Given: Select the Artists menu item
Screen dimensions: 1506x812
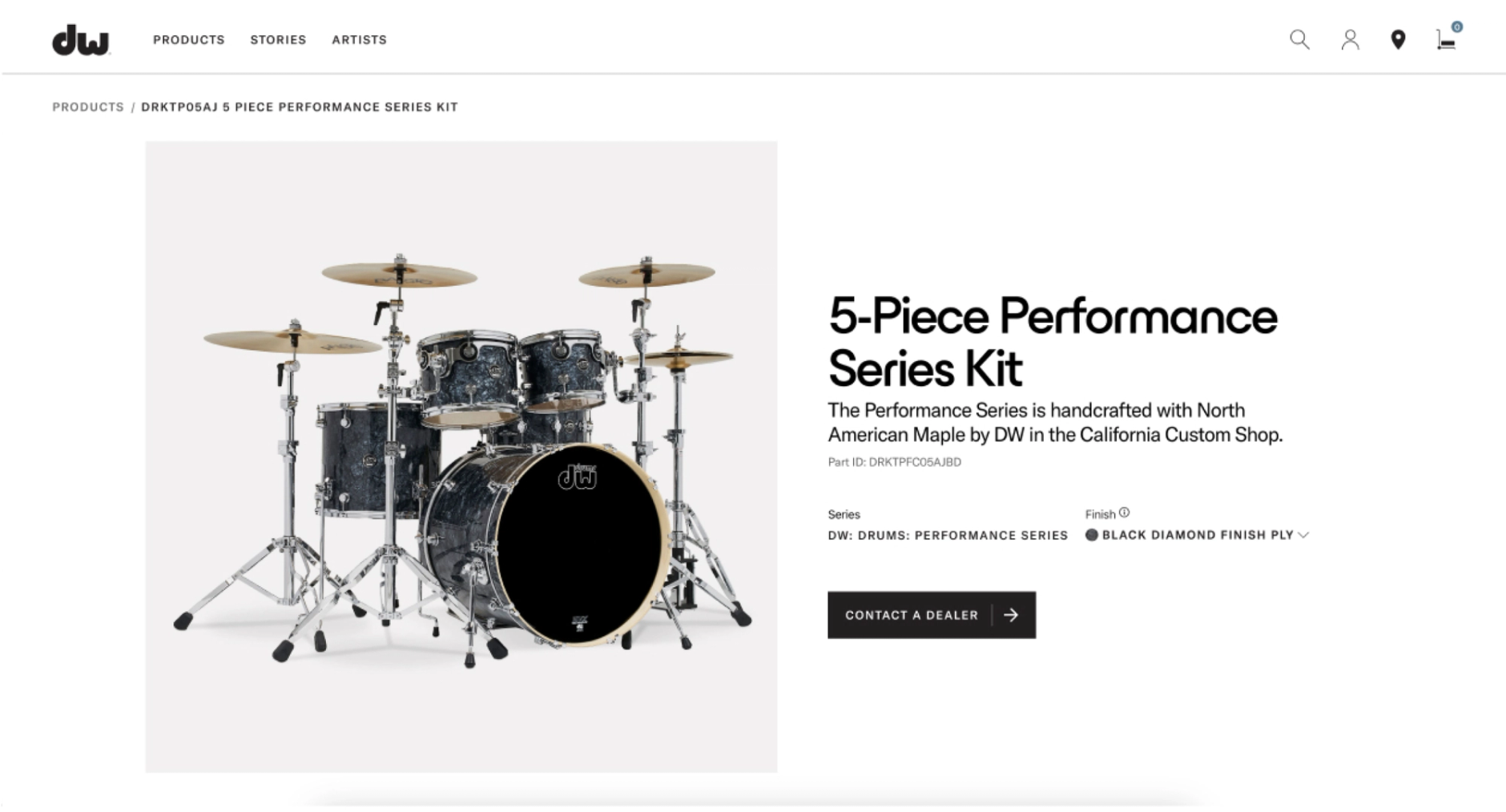Looking at the screenshot, I should pyautogui.click(x=359, y=39).
